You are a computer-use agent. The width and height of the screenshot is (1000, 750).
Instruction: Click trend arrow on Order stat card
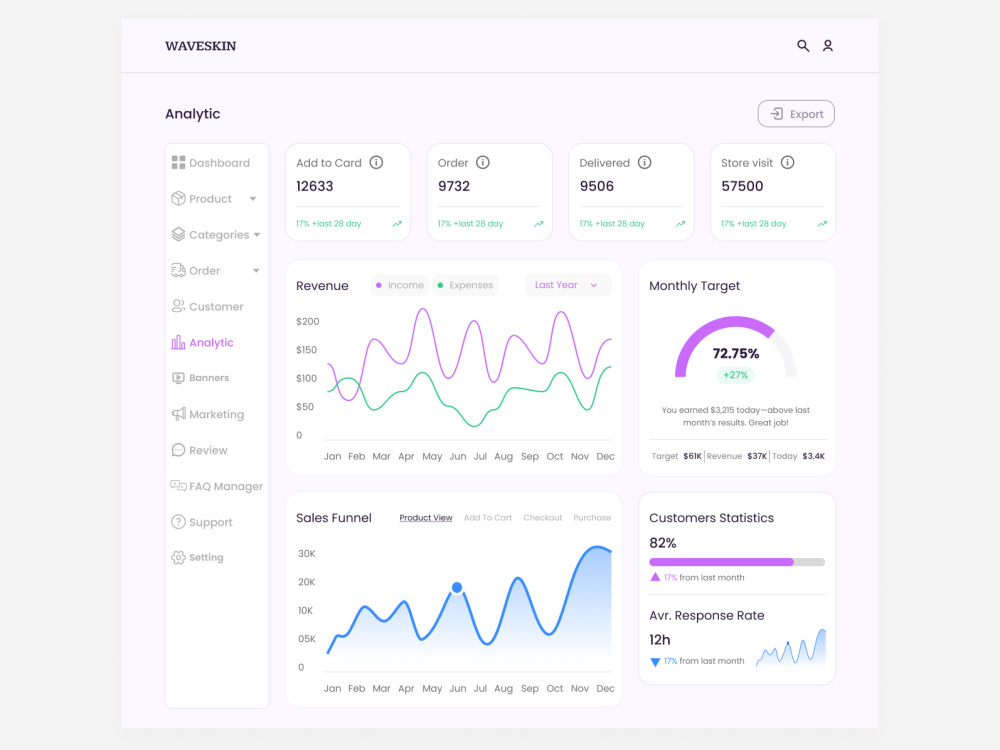point(538,224)
